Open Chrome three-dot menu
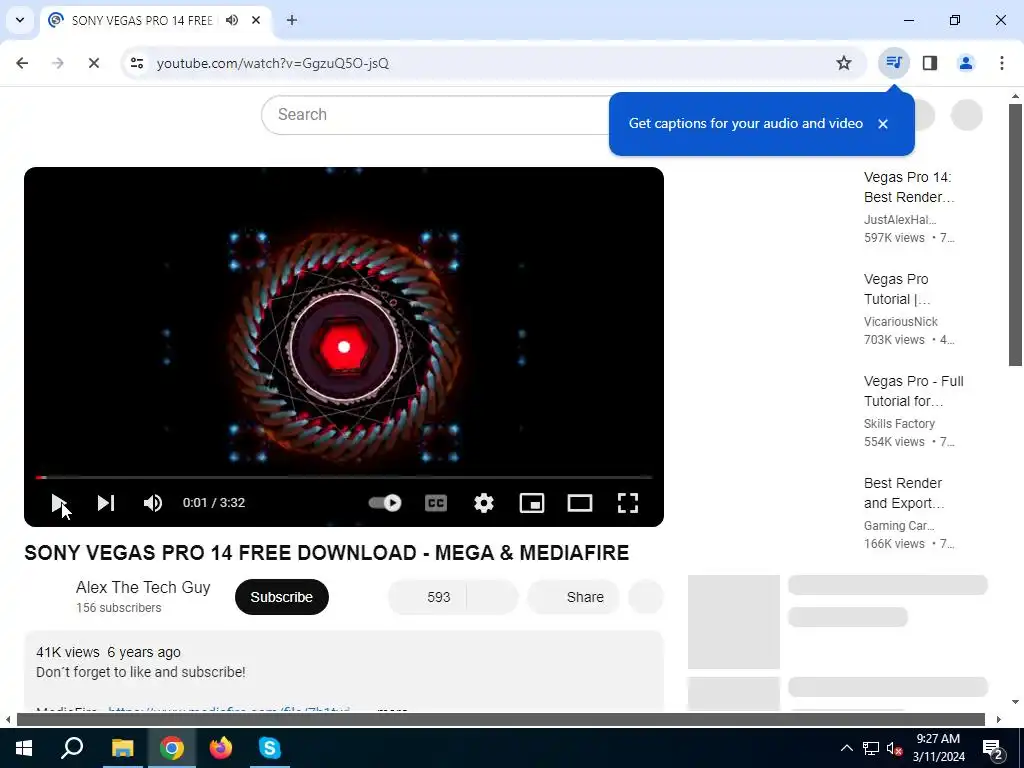The height and width of the screenshot is (768, 1024). tap(1002, 63)
